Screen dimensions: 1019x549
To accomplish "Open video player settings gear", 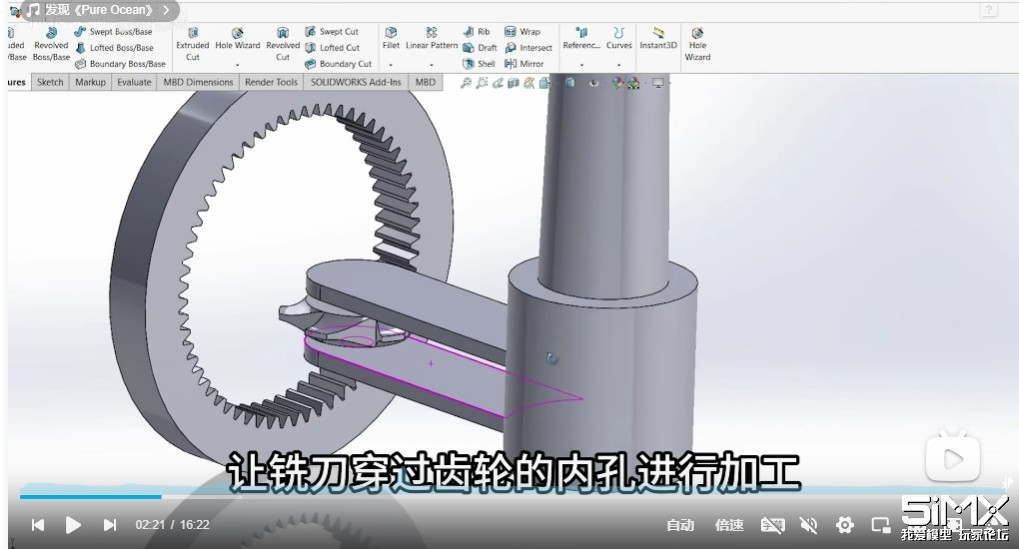I will click(x=845, y=525).
